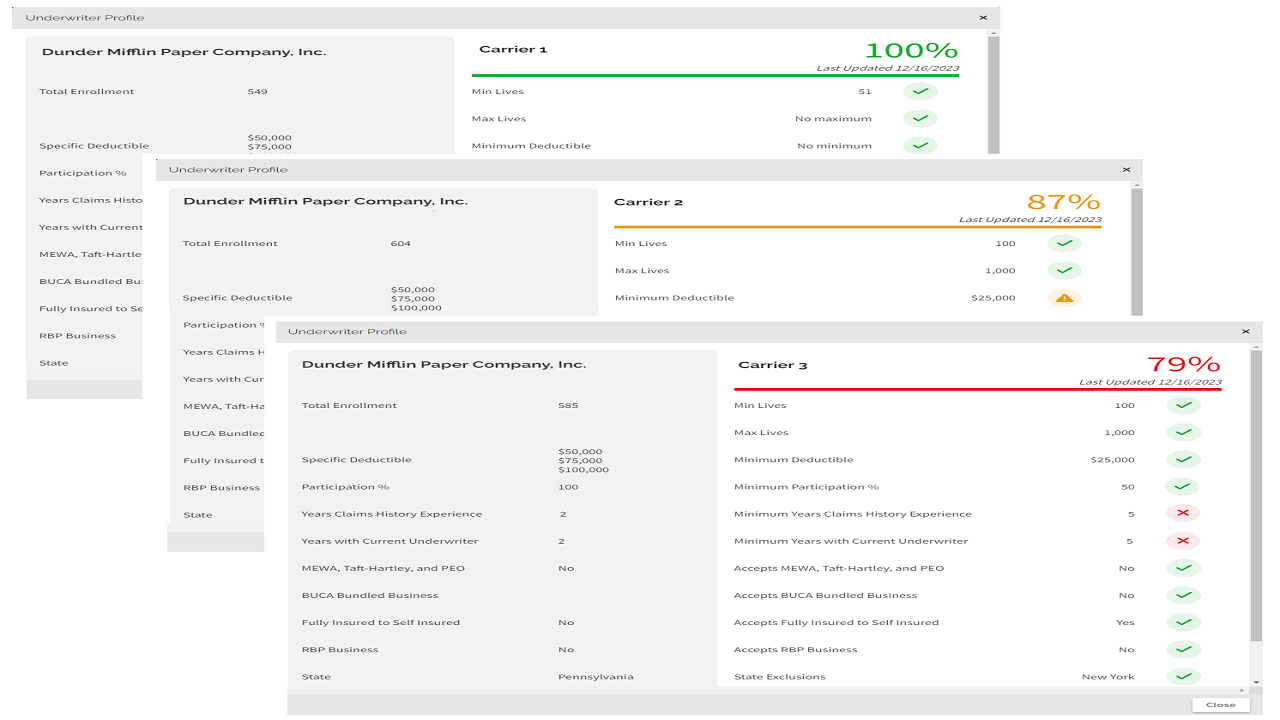Click Carrier 1 Min Lives value 51

pyautogui.click(x=865, y=91)
